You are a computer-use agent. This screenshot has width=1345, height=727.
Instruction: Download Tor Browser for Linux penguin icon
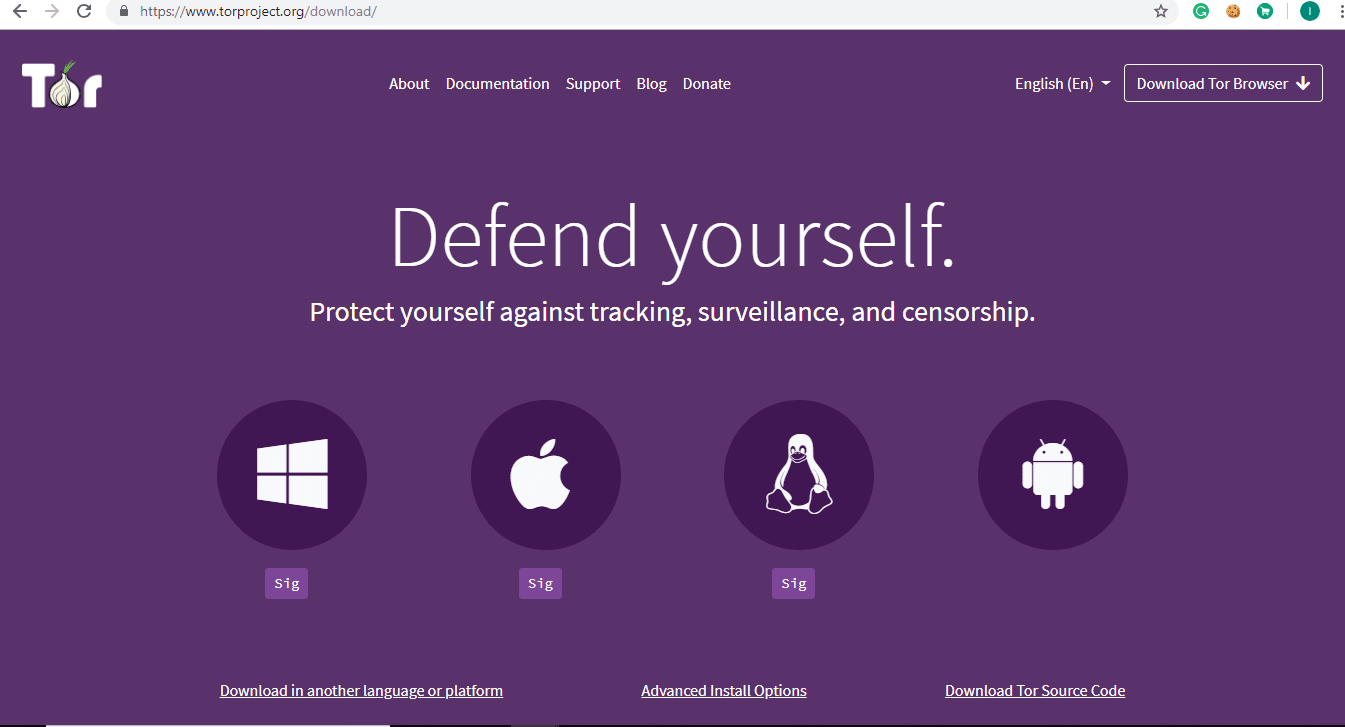799,475
